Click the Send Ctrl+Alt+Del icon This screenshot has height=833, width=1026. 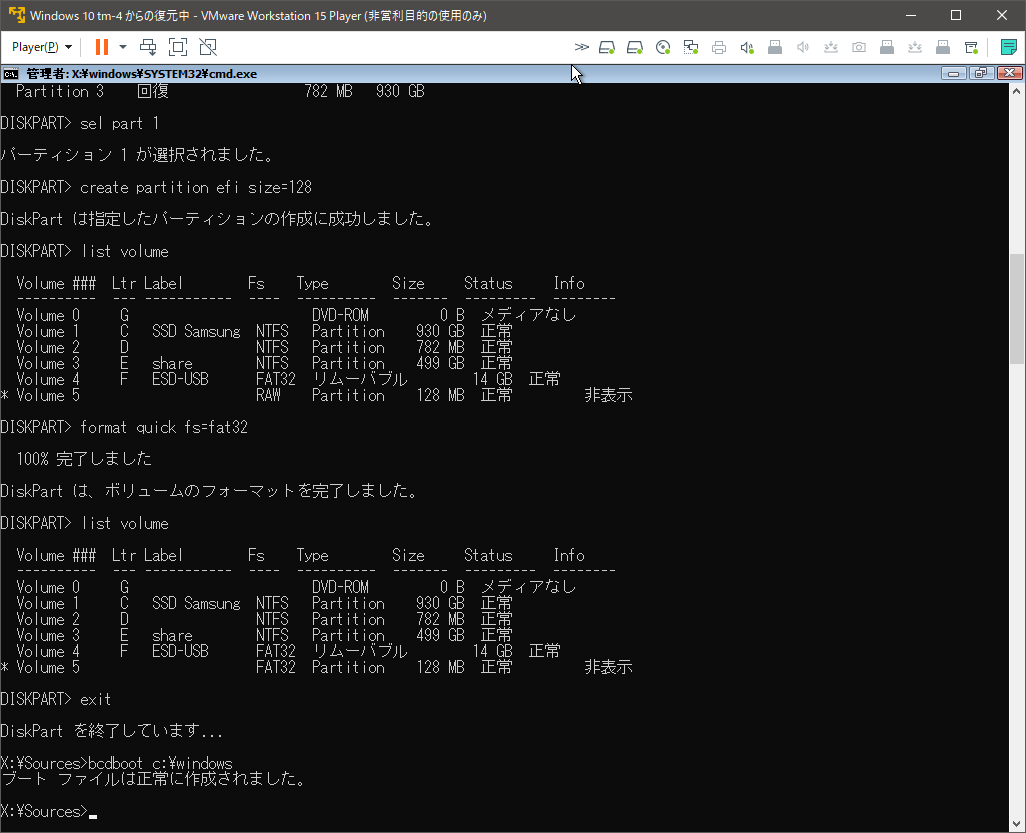pyautogui.click(x=149, y=47)
